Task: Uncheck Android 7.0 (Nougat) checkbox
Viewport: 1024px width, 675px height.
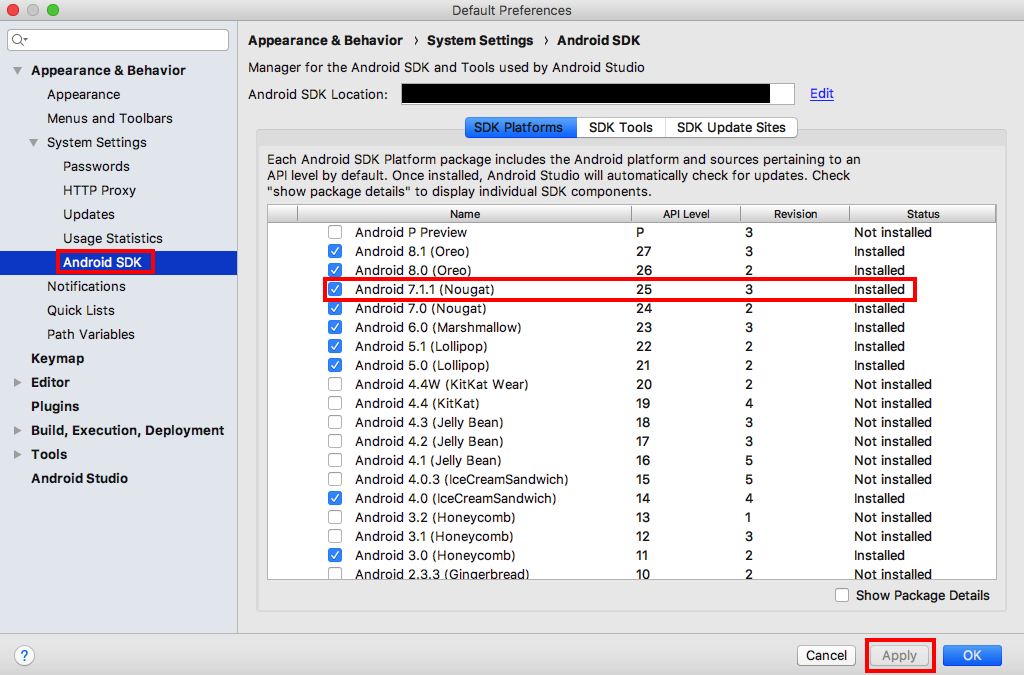Action: click(x=335, y=308)
